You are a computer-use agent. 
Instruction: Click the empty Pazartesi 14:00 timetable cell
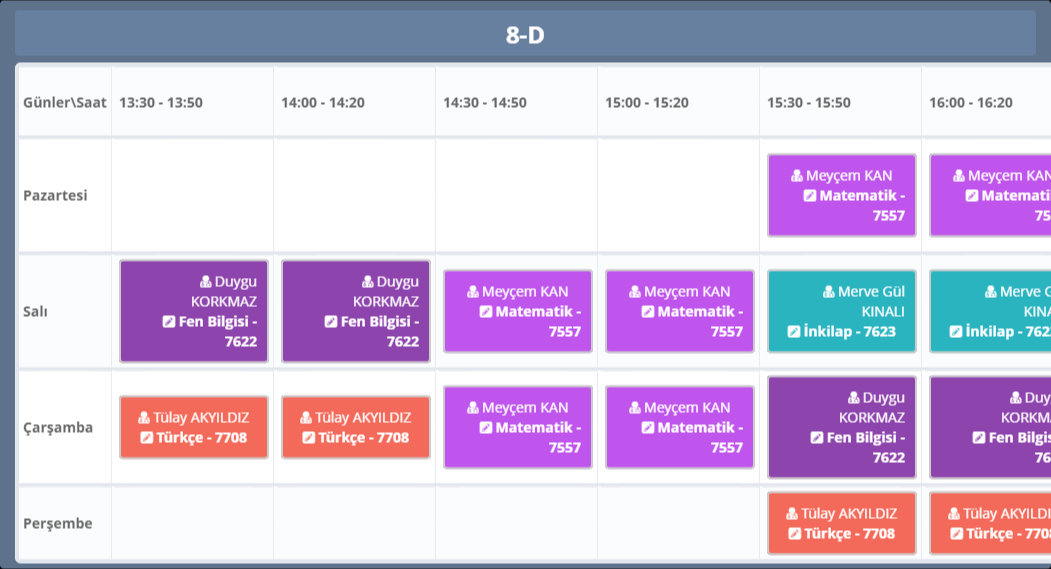[x=354, y=195]
